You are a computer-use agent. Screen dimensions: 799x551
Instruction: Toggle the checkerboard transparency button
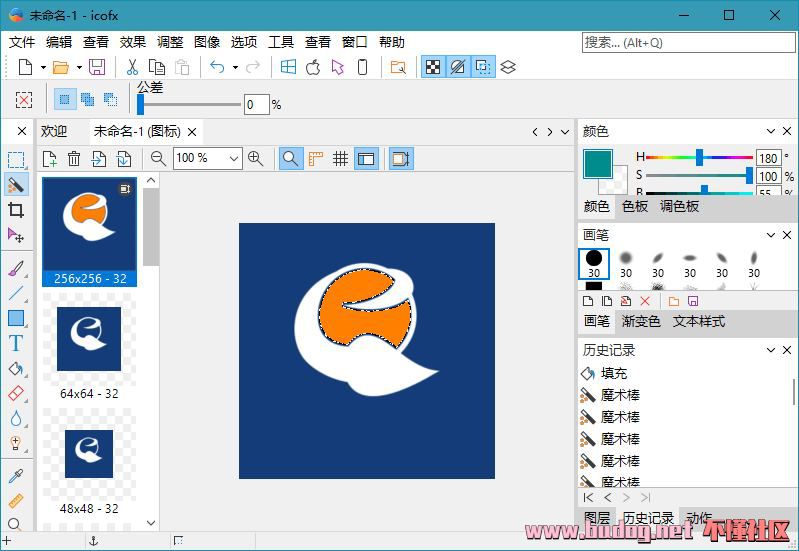(433, 67)
